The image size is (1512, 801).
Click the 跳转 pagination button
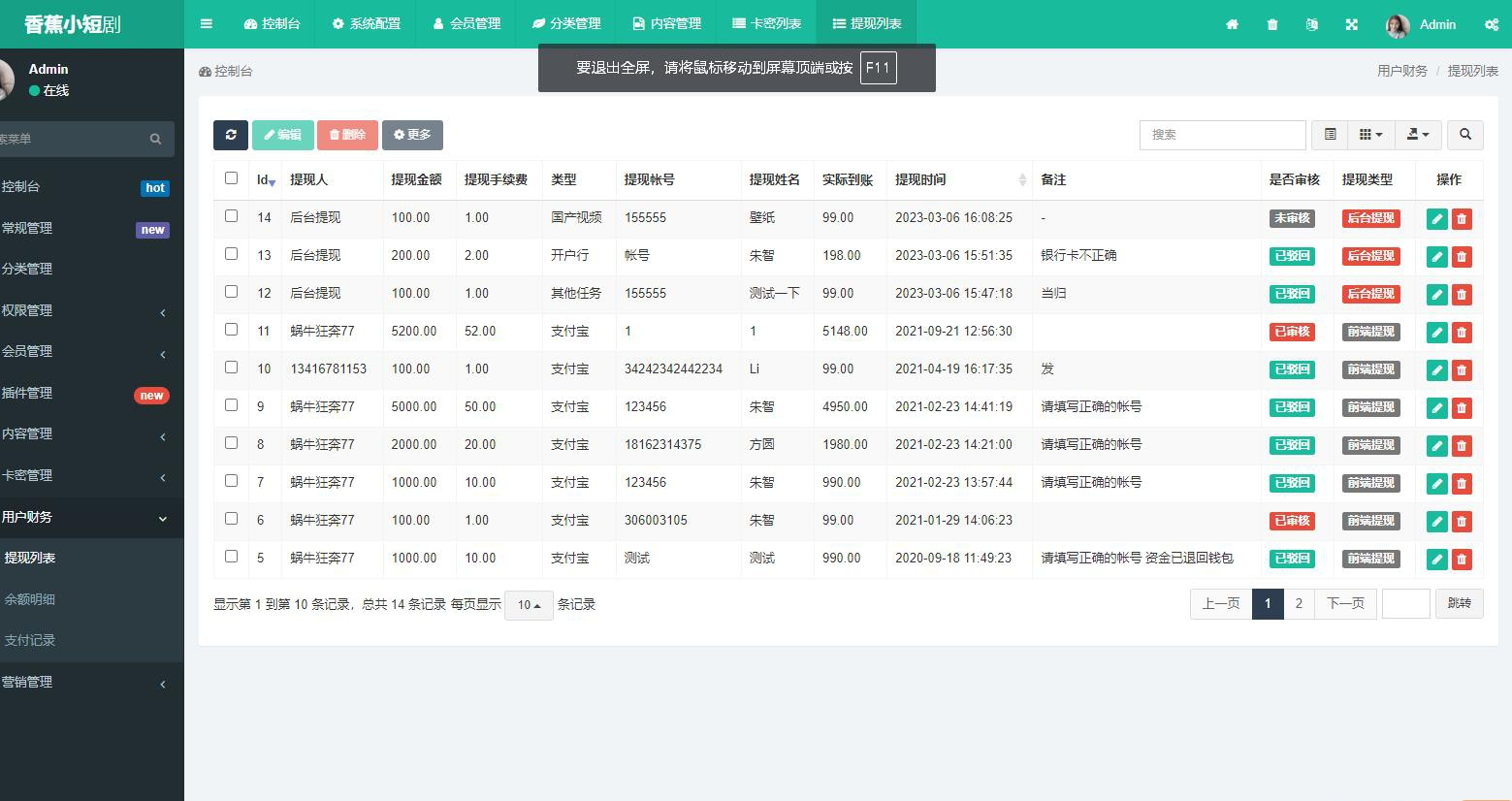(x=1459, y=603)
